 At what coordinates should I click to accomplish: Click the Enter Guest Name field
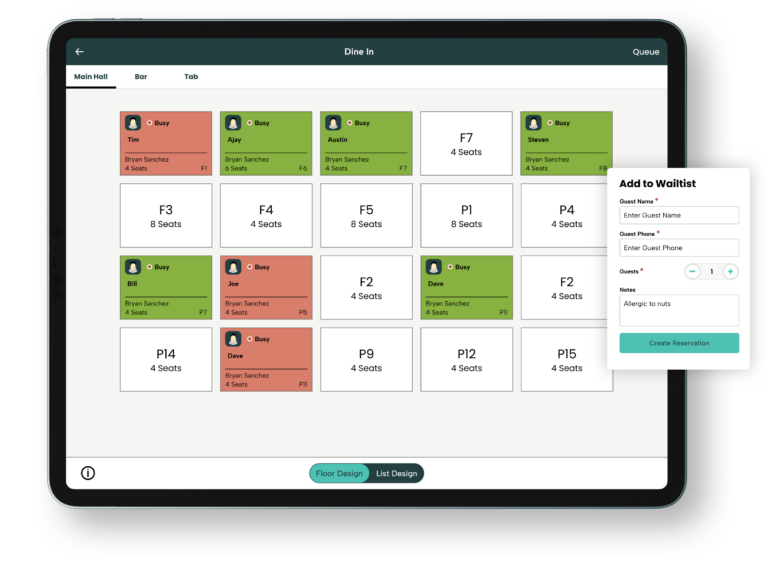coord(679,215)
